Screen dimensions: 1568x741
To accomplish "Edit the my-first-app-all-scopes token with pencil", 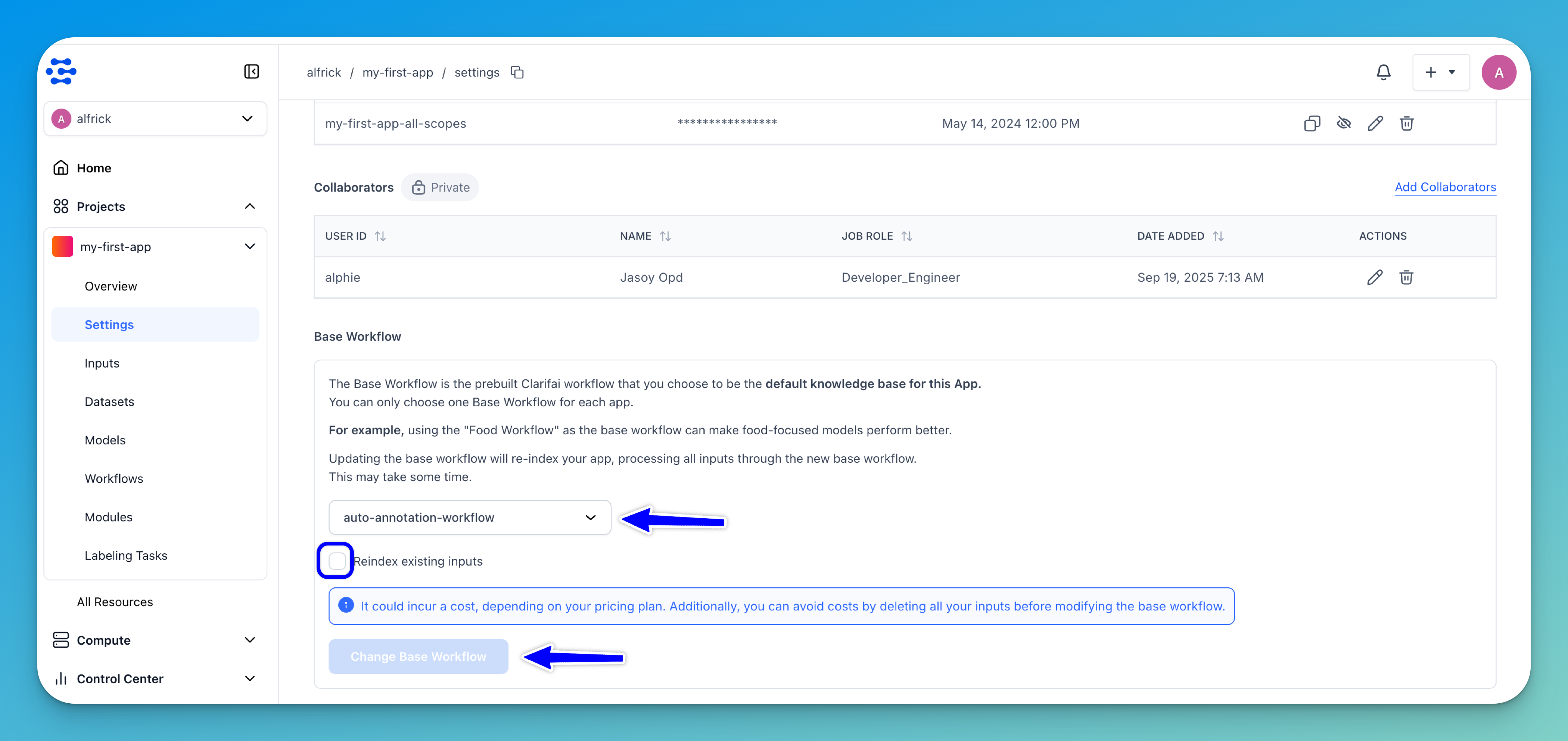I will click(1375, 123).
